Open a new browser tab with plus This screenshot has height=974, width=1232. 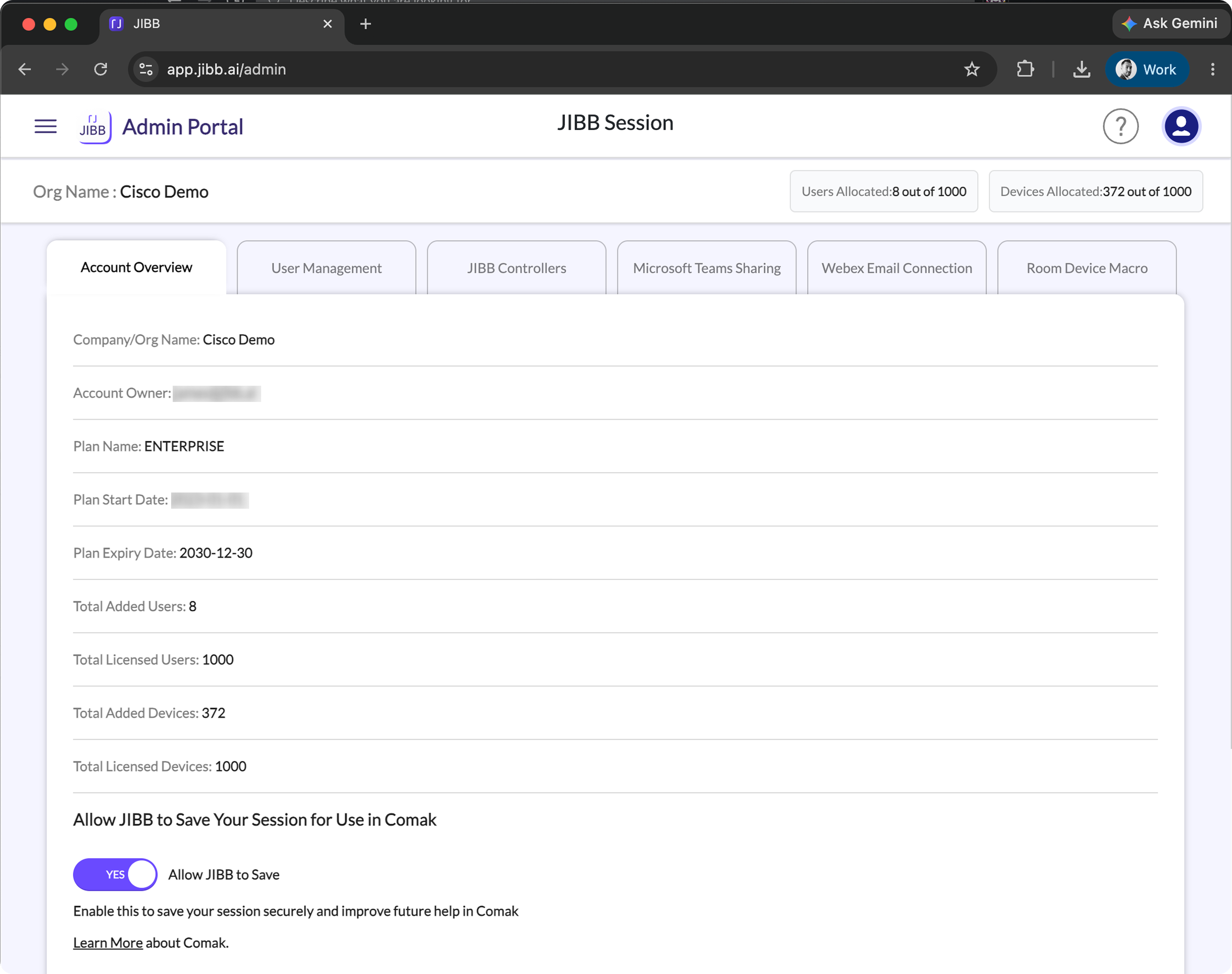tap(366, 24)
